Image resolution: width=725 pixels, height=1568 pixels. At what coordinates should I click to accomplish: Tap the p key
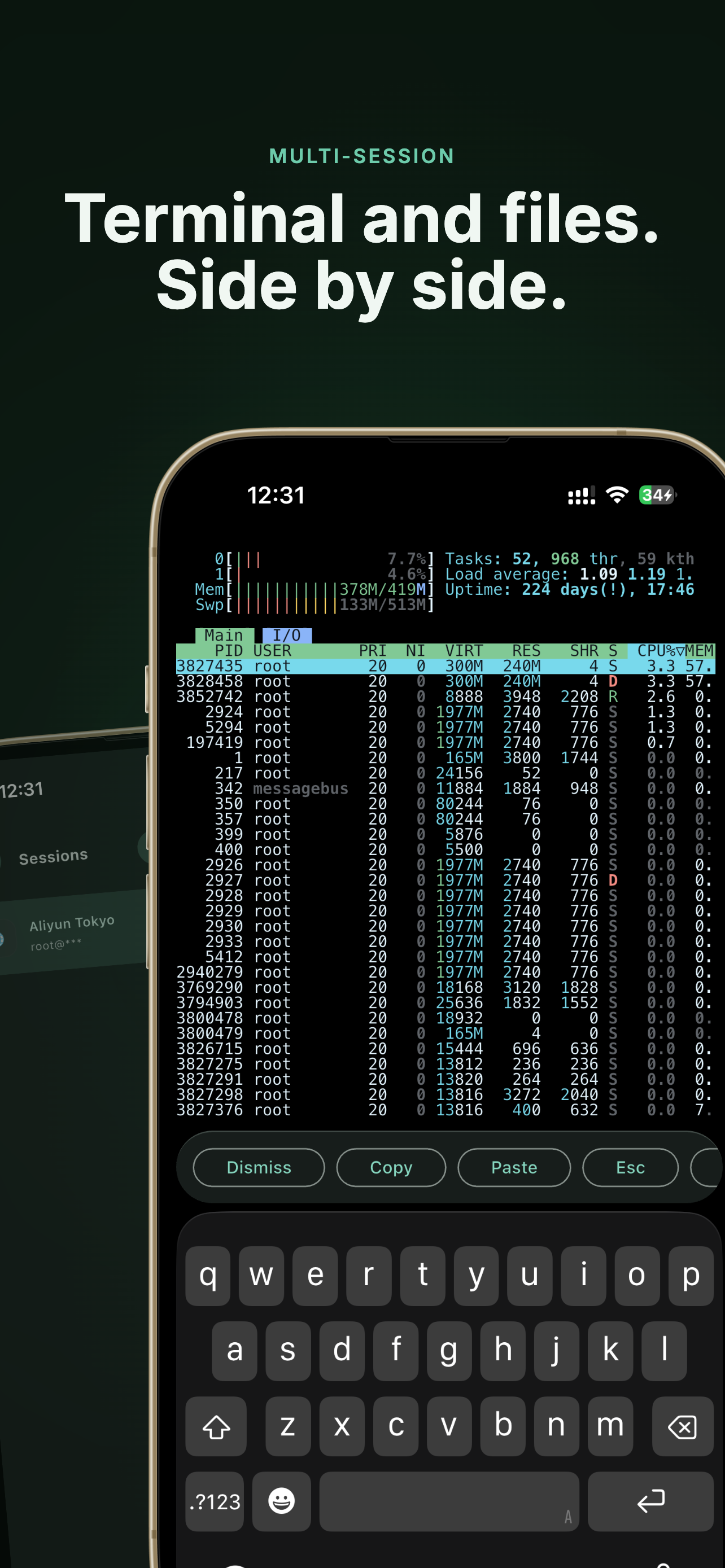[x=691, y=1276]
